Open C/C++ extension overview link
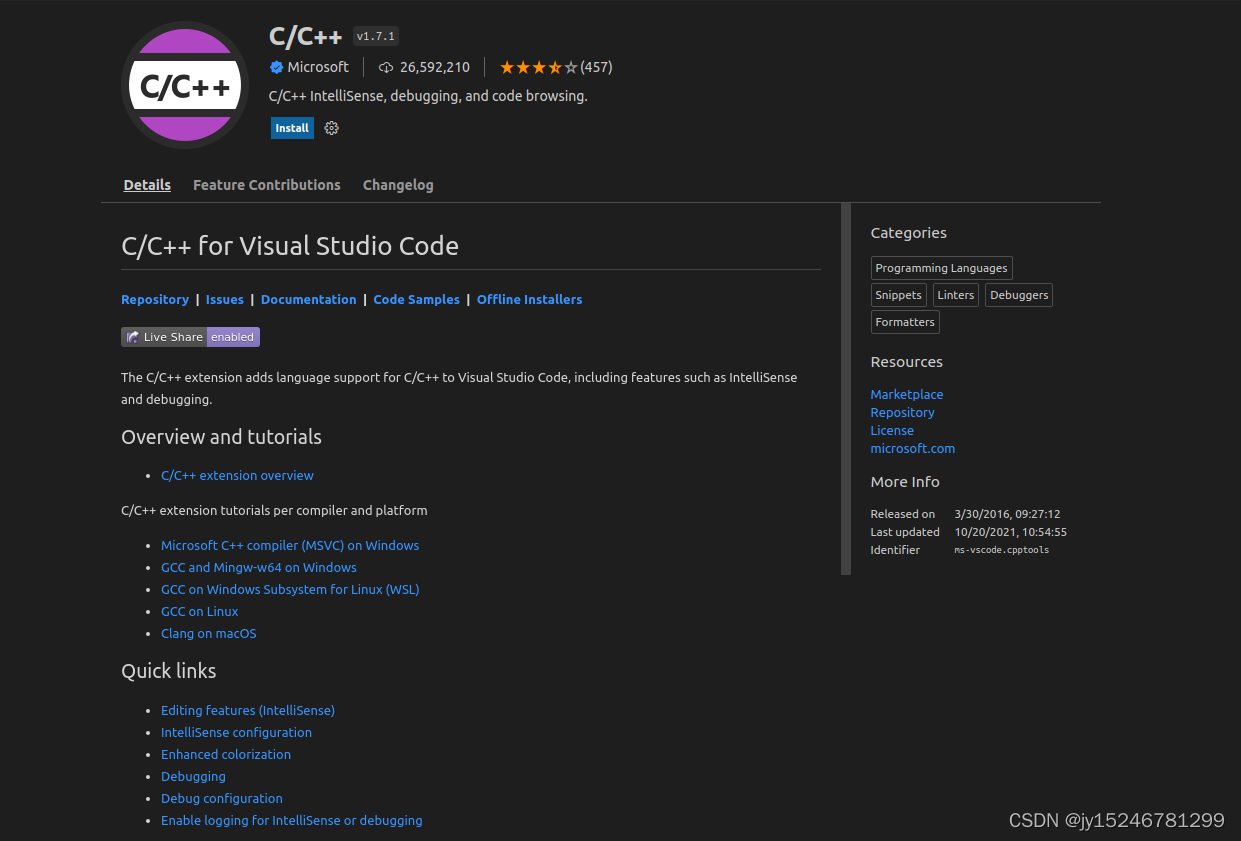1241x841 pixels. click(x=237, y=475)
